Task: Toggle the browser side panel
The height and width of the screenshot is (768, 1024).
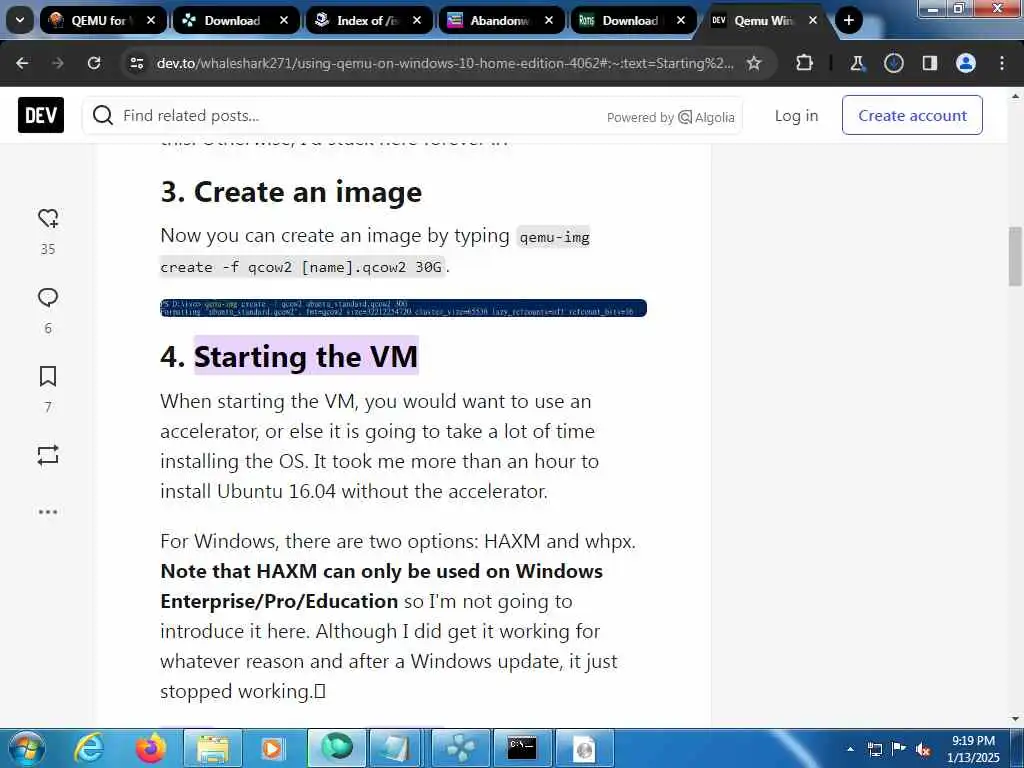Action: 930,63
